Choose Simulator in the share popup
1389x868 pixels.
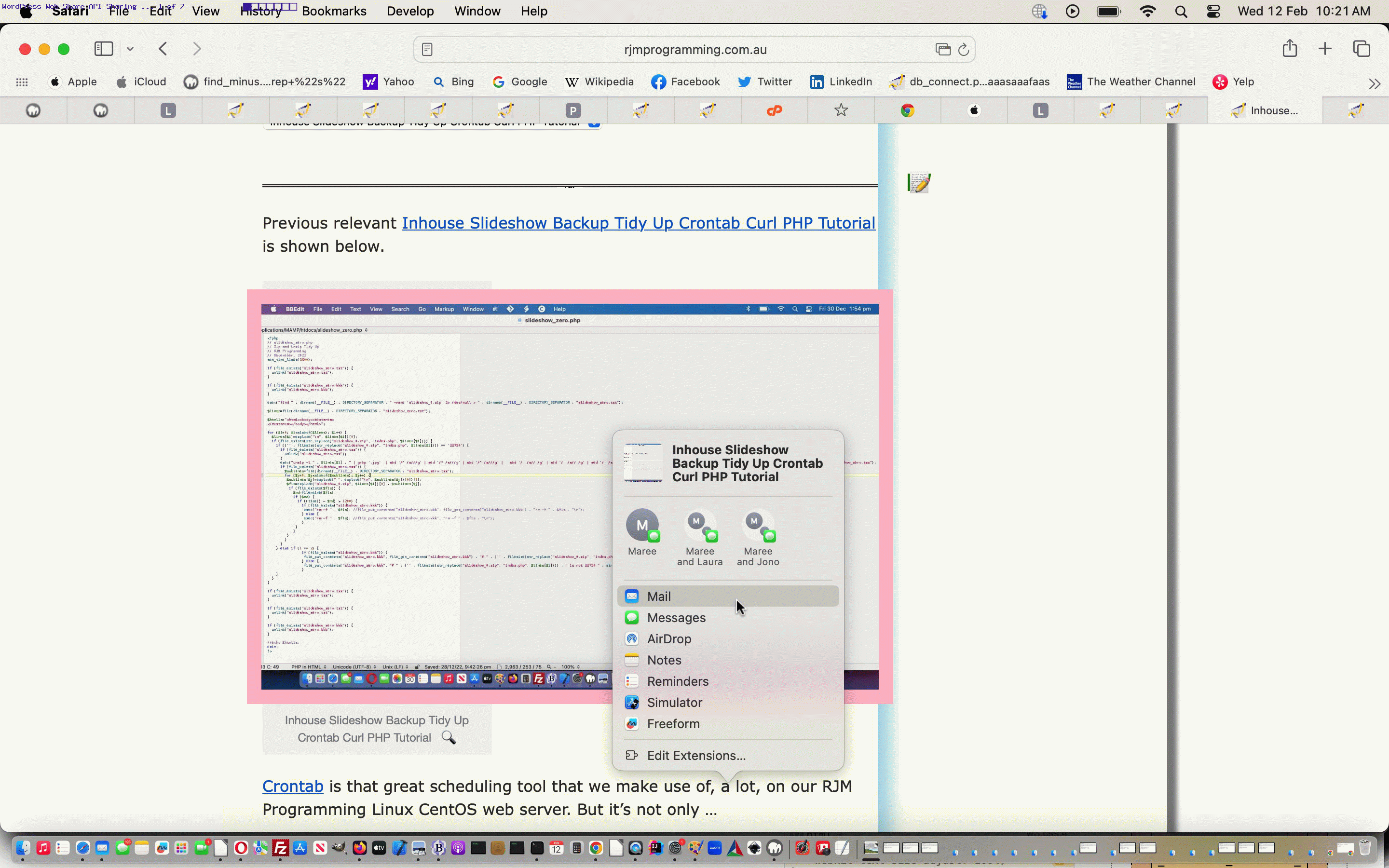click(728, 703)
